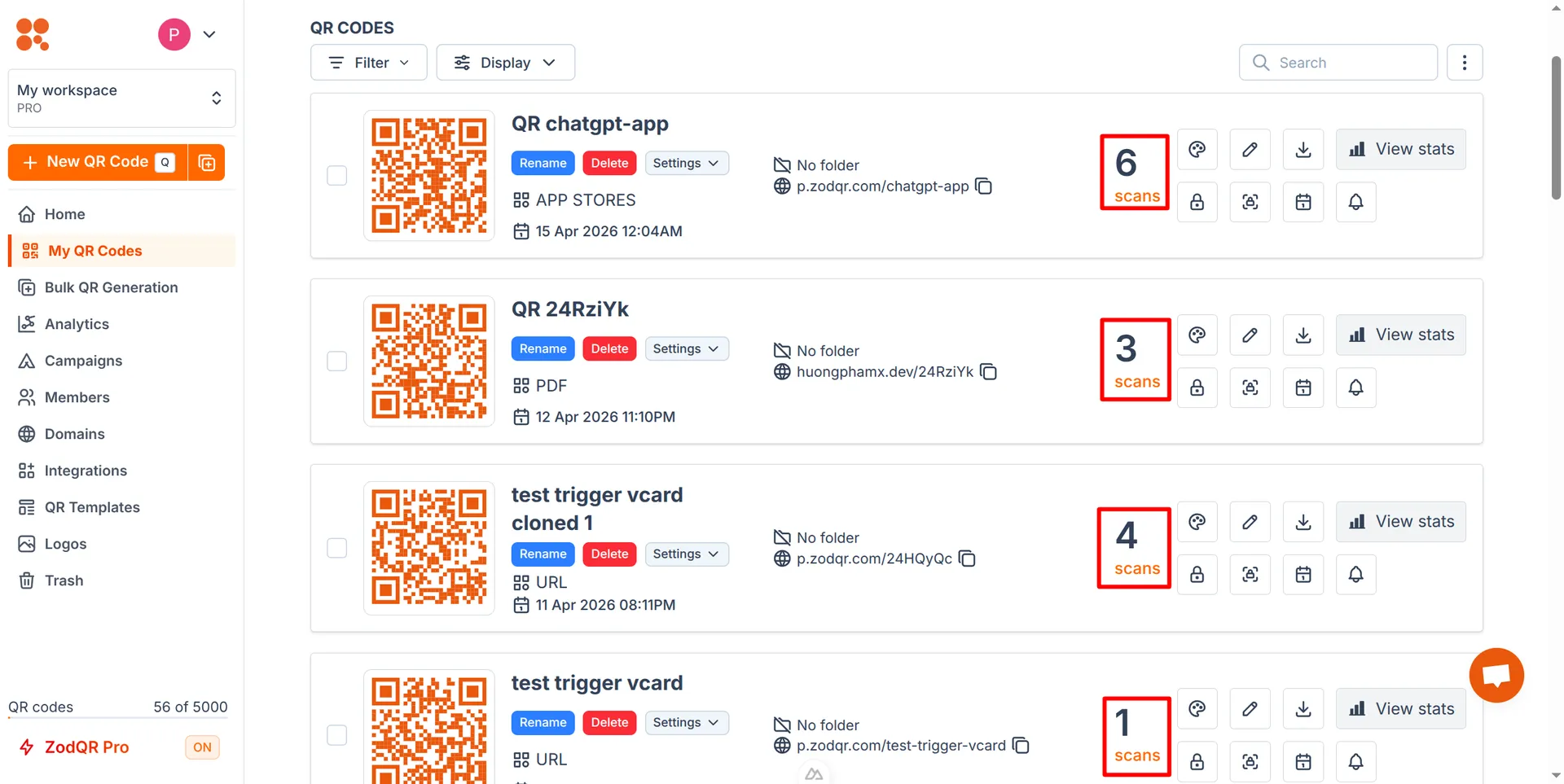This screenshot has height=784, width=1564.
Task: Edit QR chatgpt-app with pencil icon
Action: [1250, 149]
